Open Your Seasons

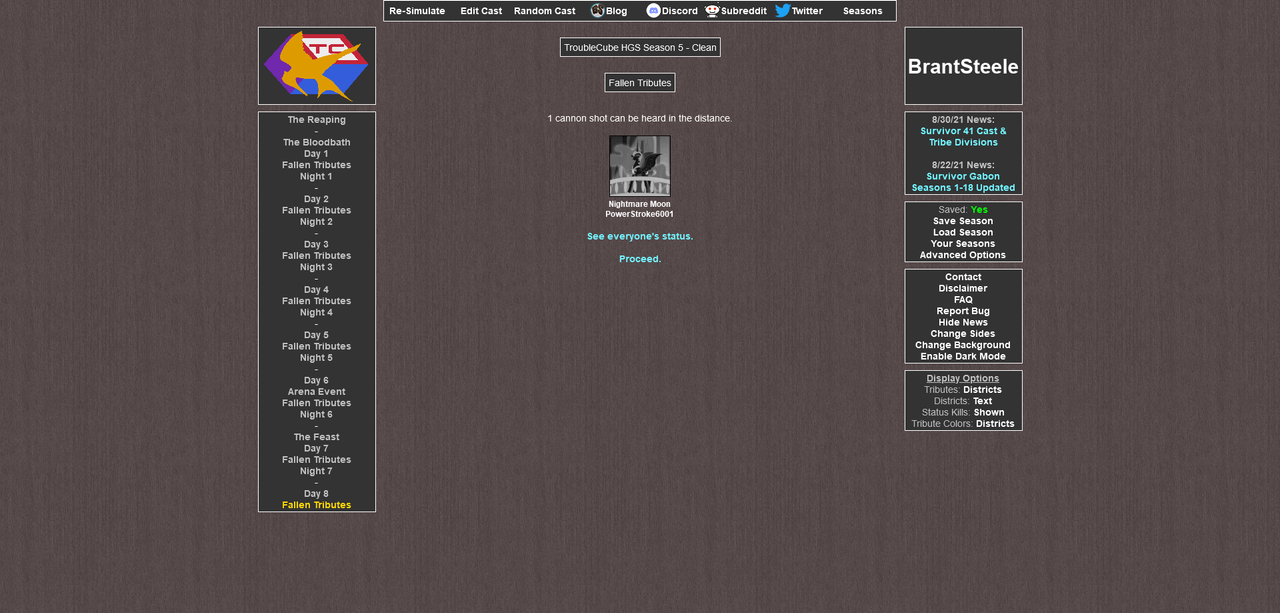[x=963, y=244]
